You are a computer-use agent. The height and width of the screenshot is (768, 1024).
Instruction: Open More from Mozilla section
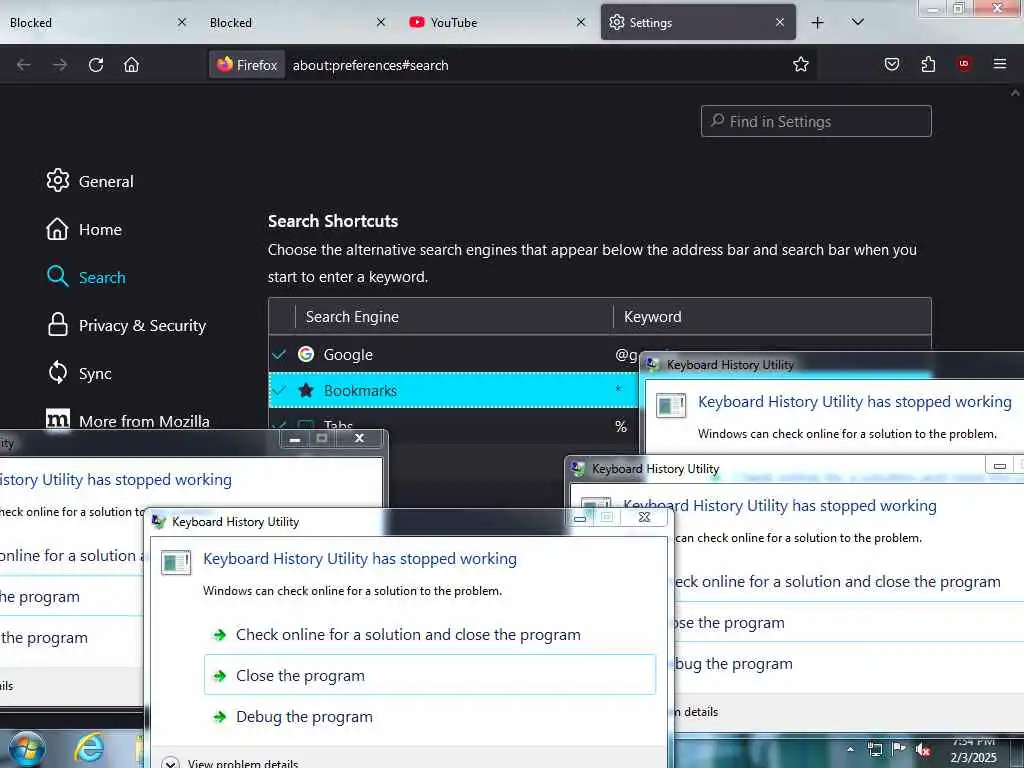[x=128, y=421]
